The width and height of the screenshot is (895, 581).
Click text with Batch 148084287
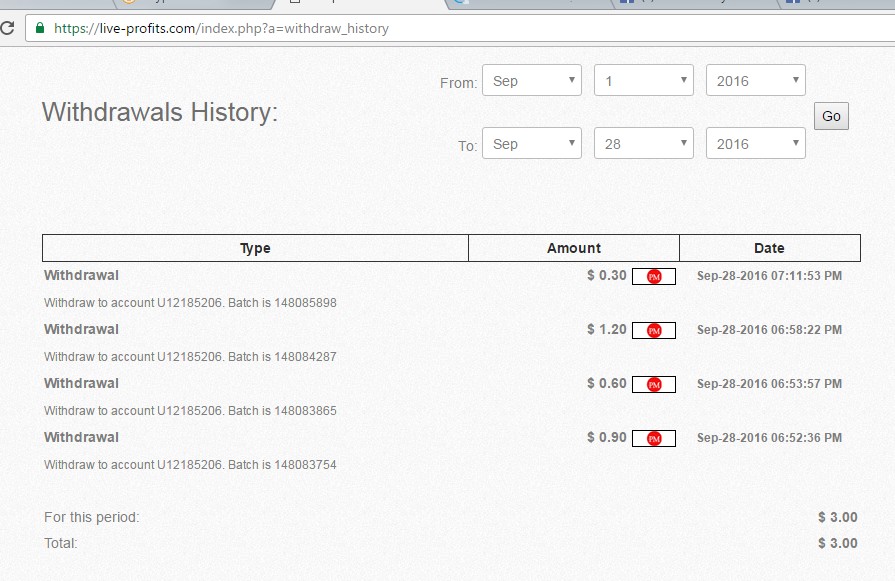[x=190, y=357]
